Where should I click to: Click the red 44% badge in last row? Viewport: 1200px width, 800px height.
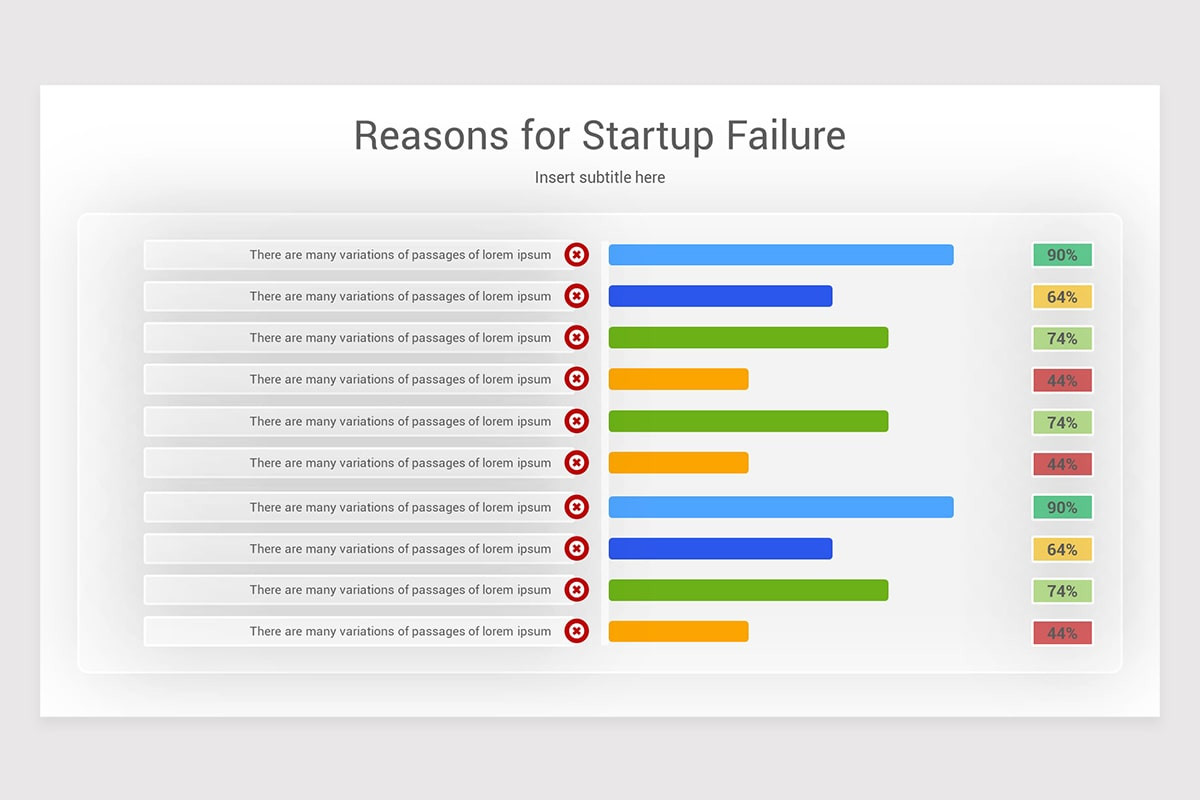(x=1062, y=633)
